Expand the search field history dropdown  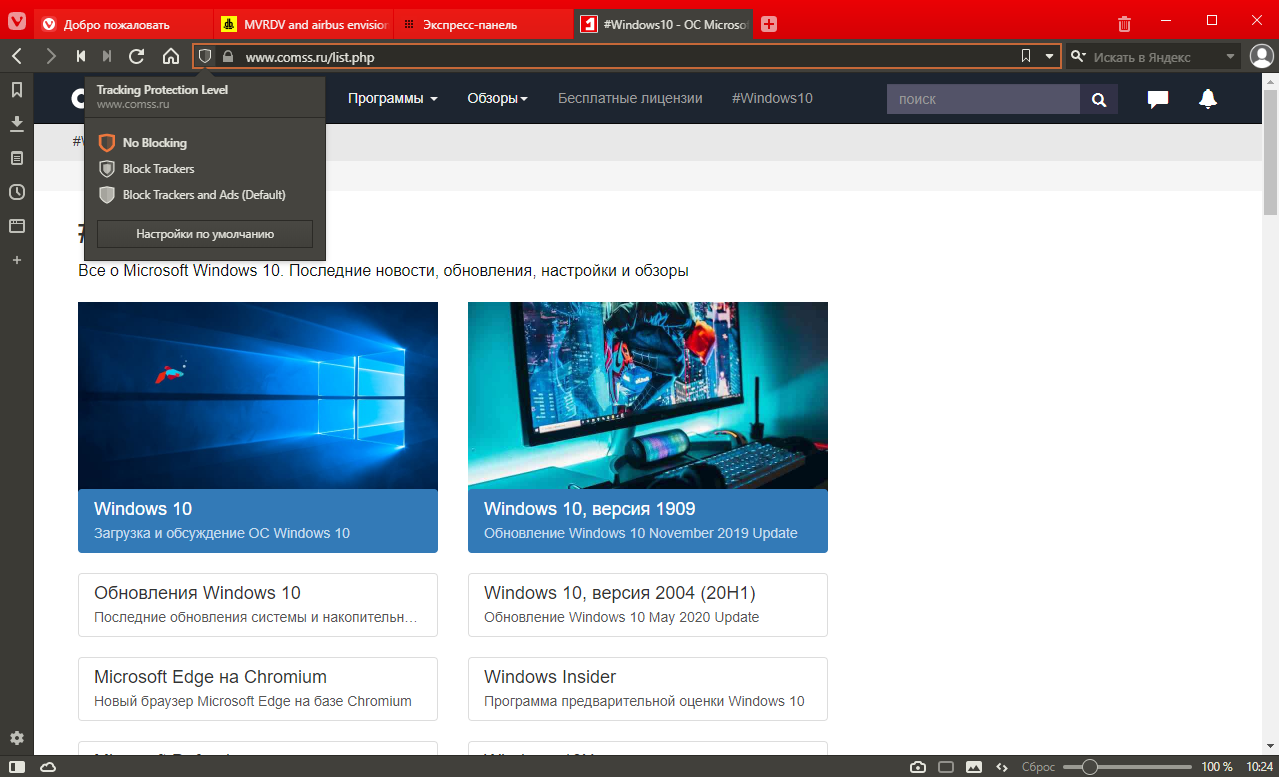(1230, 57)
